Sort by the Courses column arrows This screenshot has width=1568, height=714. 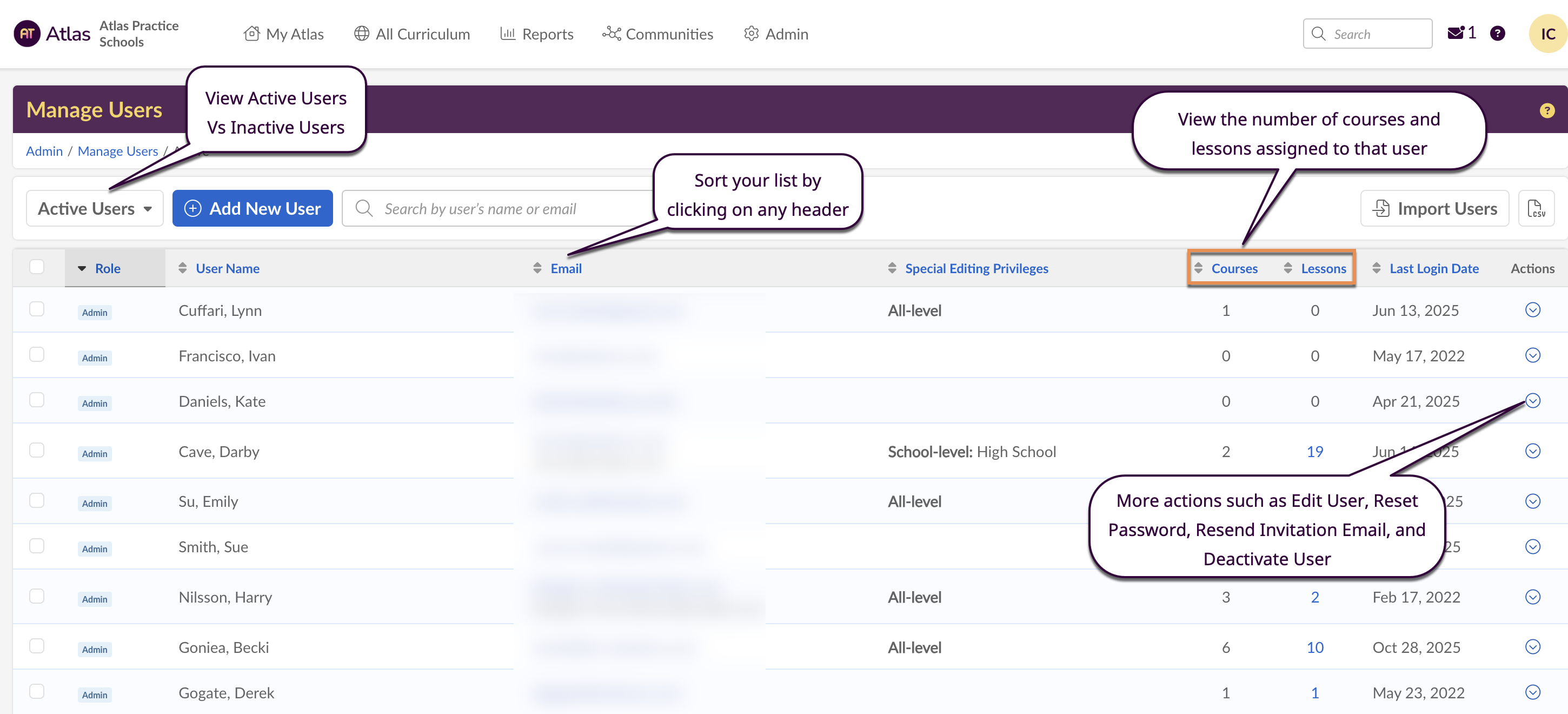(x=1198, y=268)
